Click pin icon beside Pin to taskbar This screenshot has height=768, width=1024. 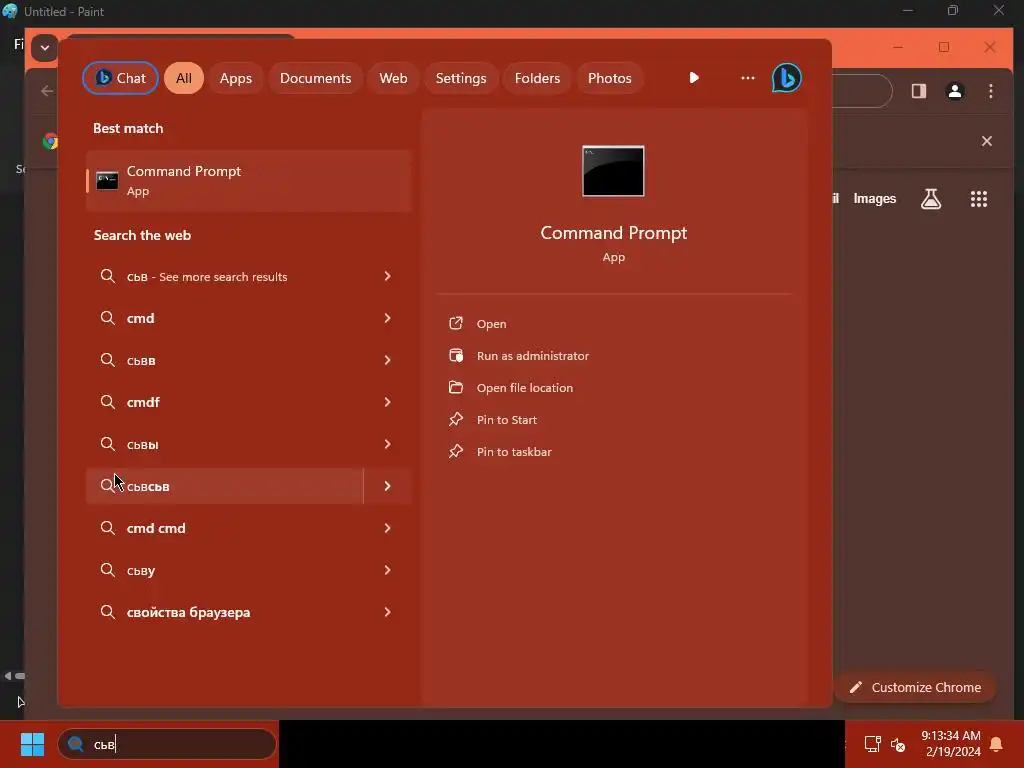456,451
